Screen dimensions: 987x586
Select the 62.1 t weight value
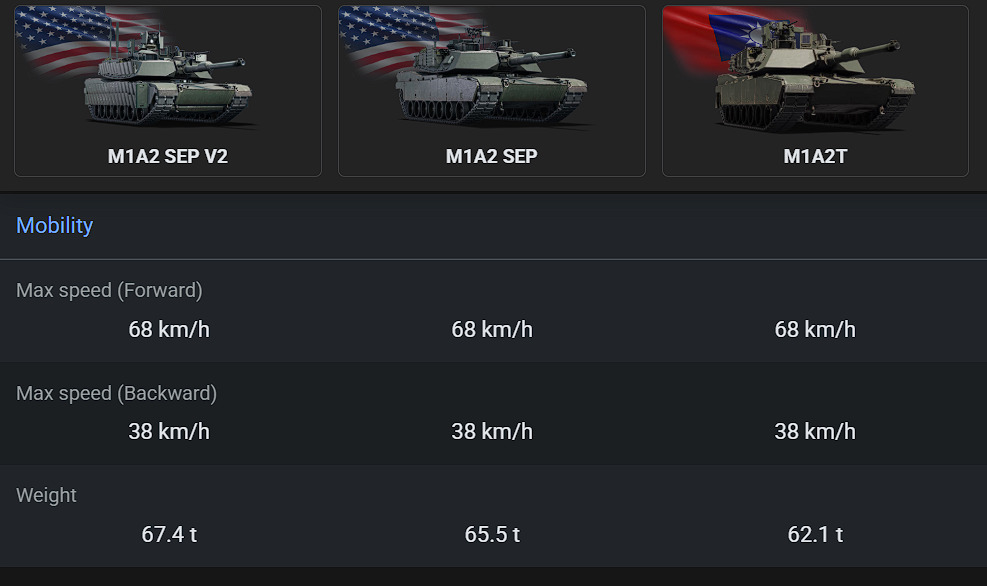coord(815,534)
